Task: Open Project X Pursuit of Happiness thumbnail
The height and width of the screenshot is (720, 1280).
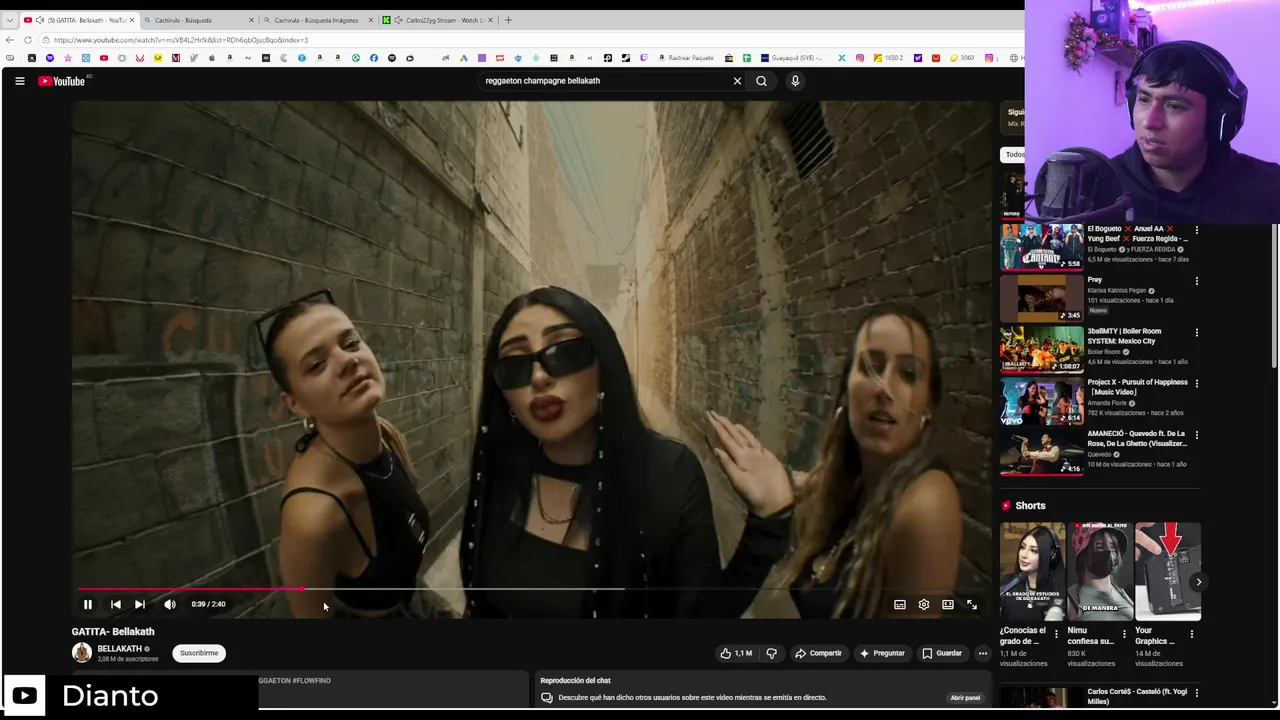Action: pyautogui.click(x=1042, y=400)
